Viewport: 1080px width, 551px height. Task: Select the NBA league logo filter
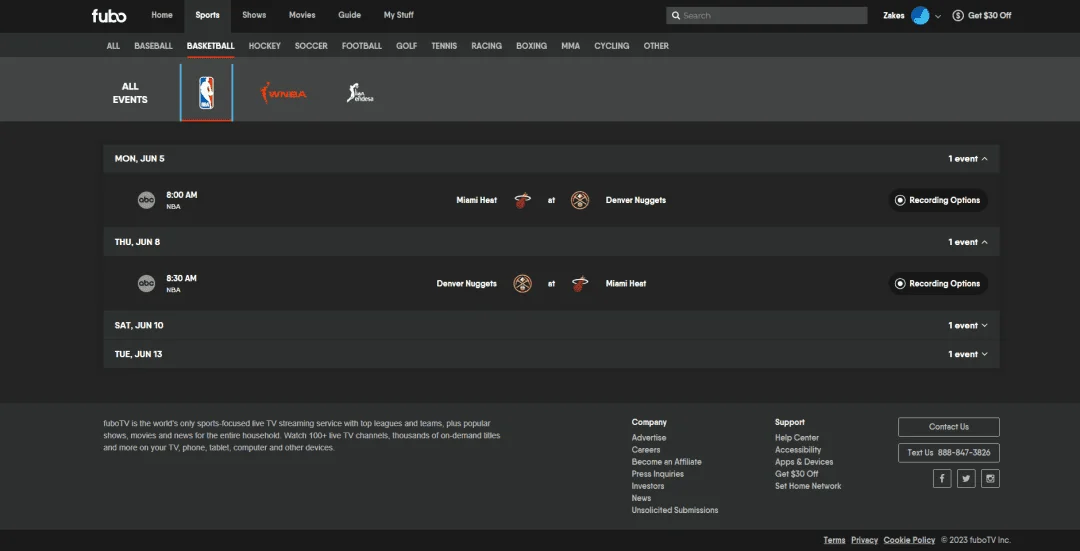click(x=207, y=93)
